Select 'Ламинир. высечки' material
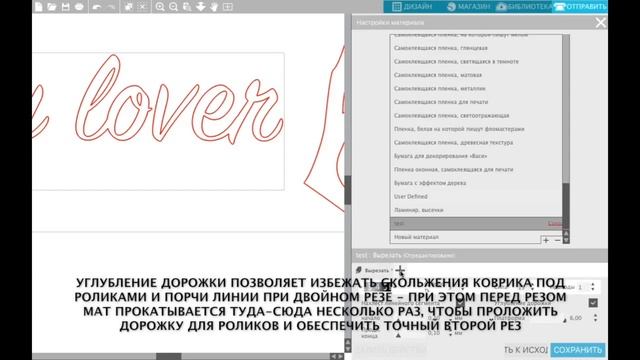This screenshot has width=640, height=360. point(476,210)
